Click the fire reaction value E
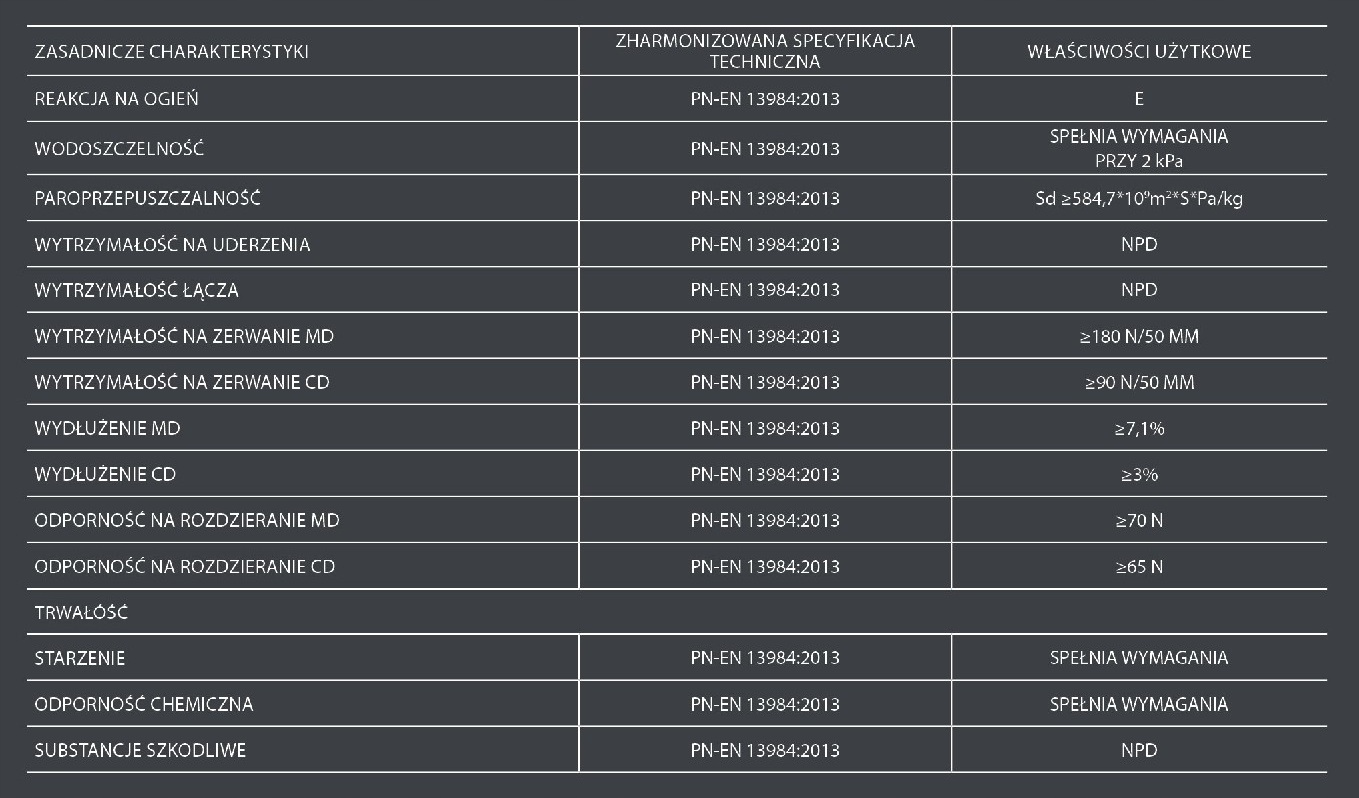Screen dimensions: 1359x798 click(x=1139, y=99)
